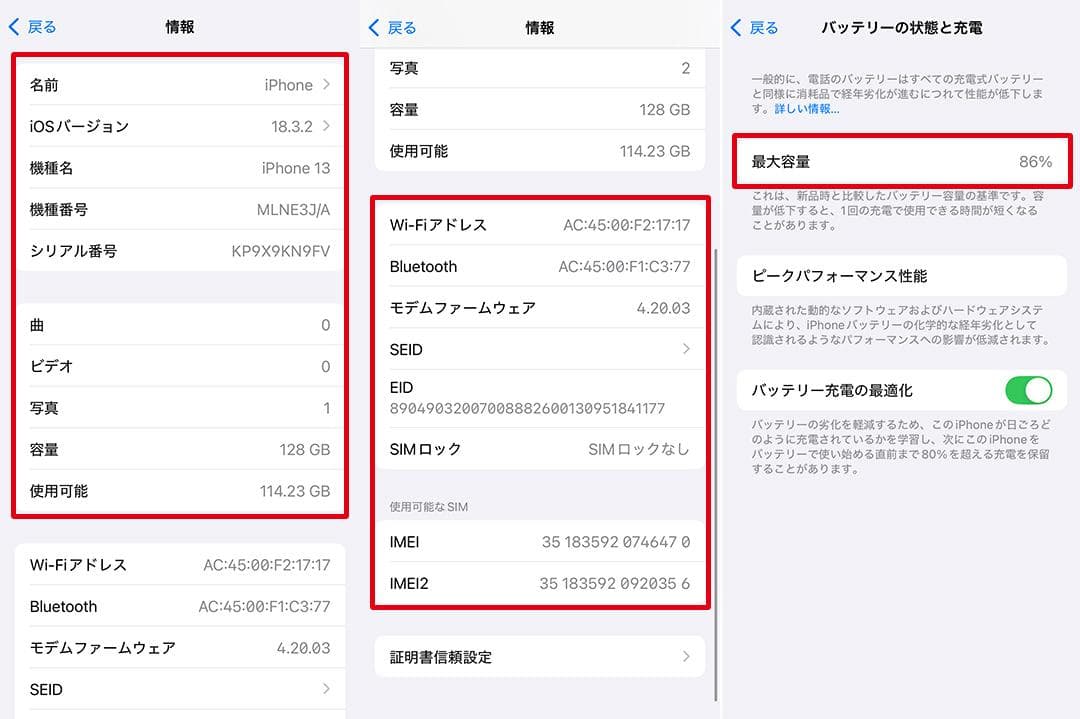Select Wi-Fiアドレス row in the middle screen
This screenshot has height=719, width=1080.
(x=540, y=225)
